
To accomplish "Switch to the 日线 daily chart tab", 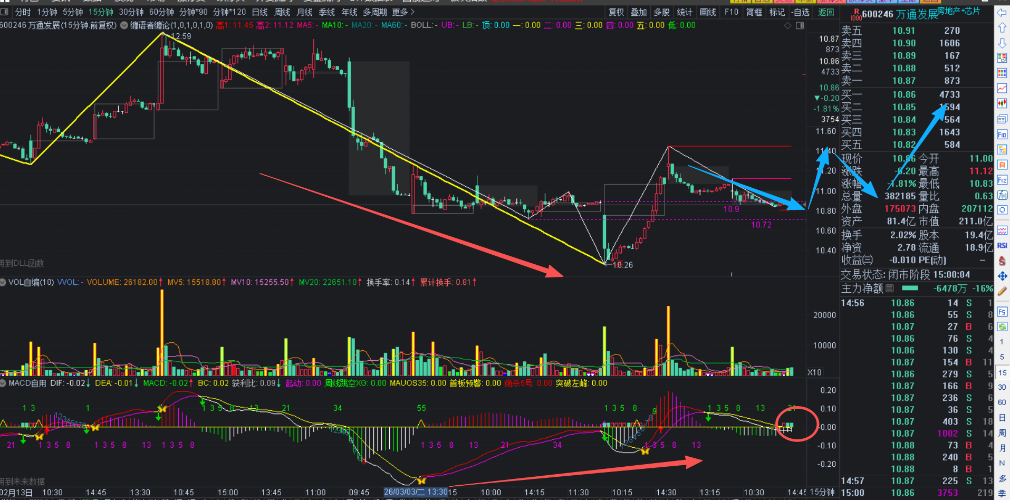I will click(x=260, y=12).
